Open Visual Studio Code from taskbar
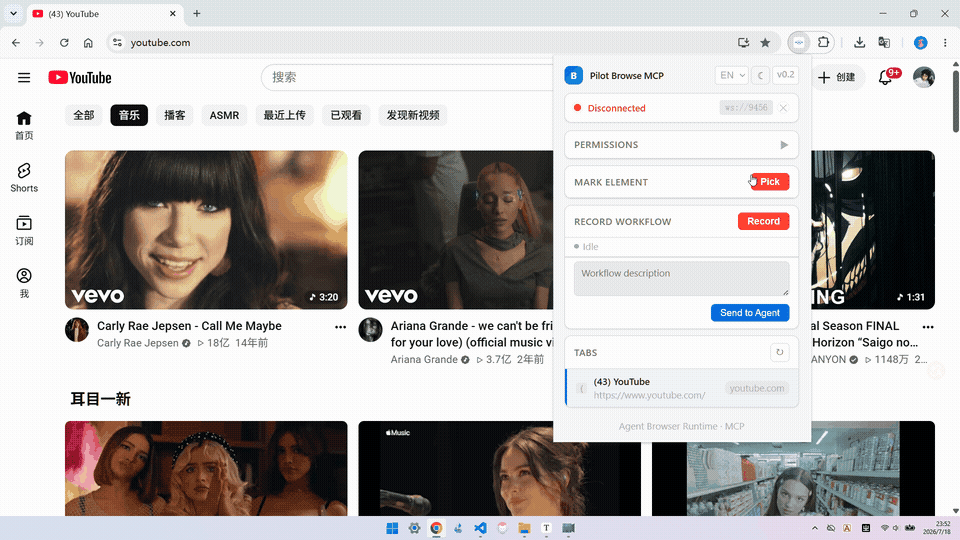This screenshot has width=960, height=540. click(480, 528)
